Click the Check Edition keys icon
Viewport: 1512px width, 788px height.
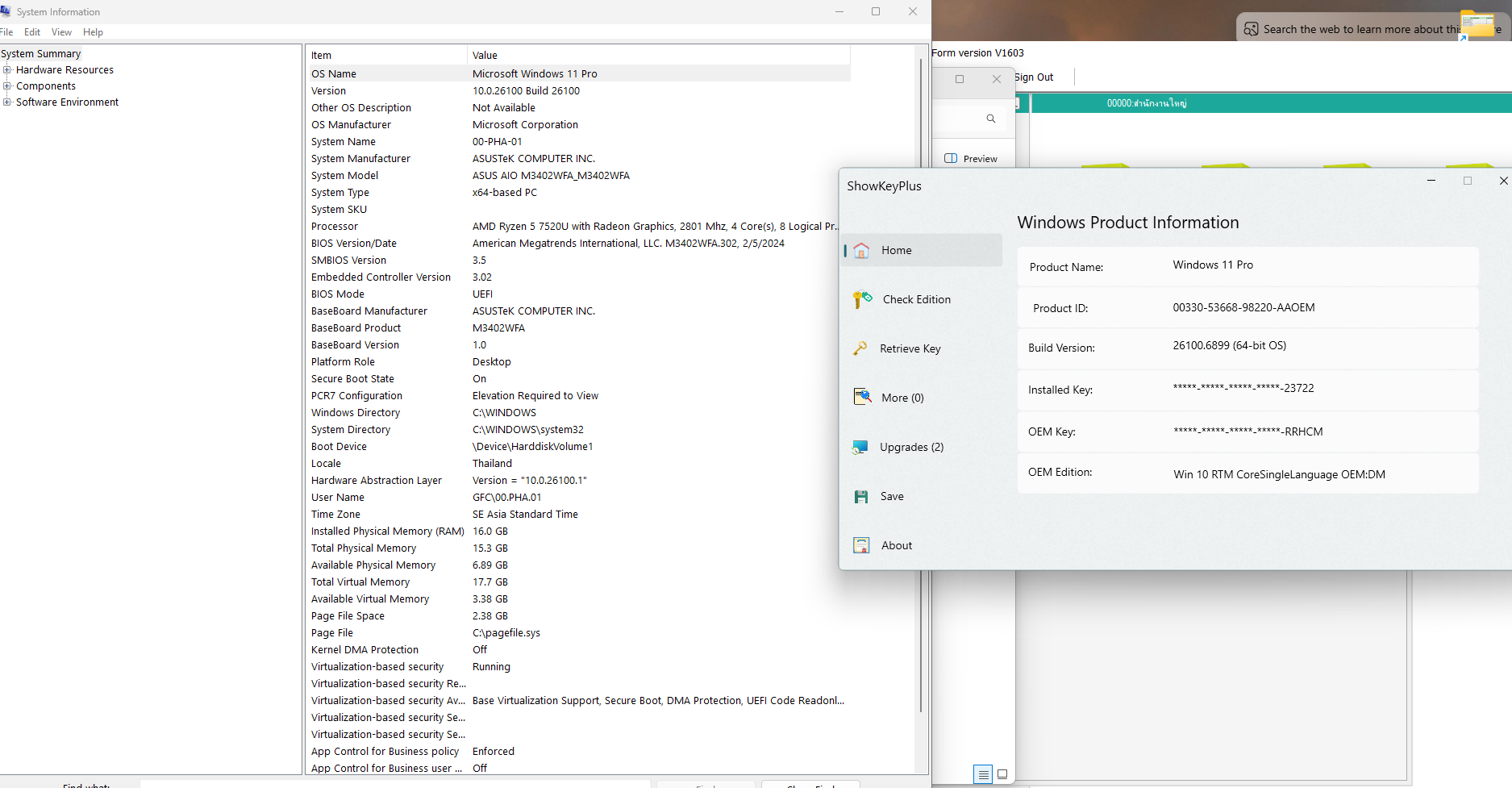pos(862,299)
